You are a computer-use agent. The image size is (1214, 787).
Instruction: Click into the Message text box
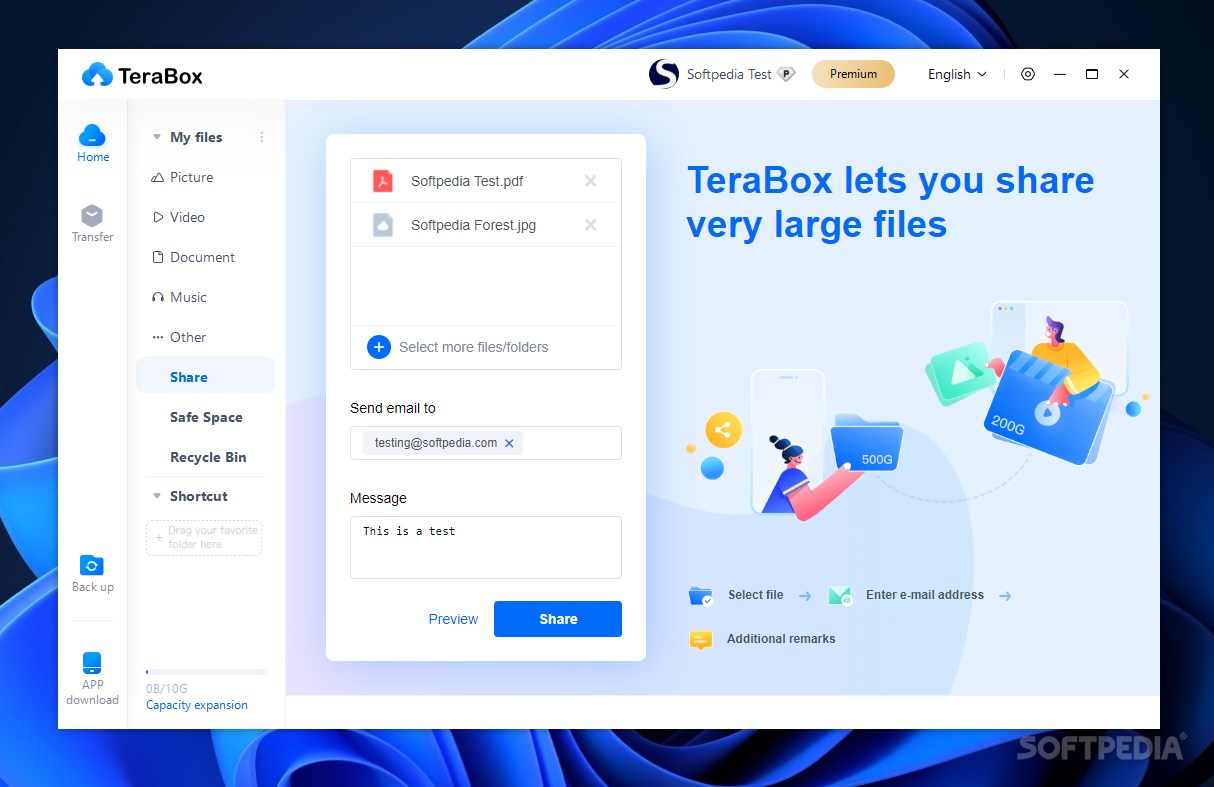(x=486, y=547)
